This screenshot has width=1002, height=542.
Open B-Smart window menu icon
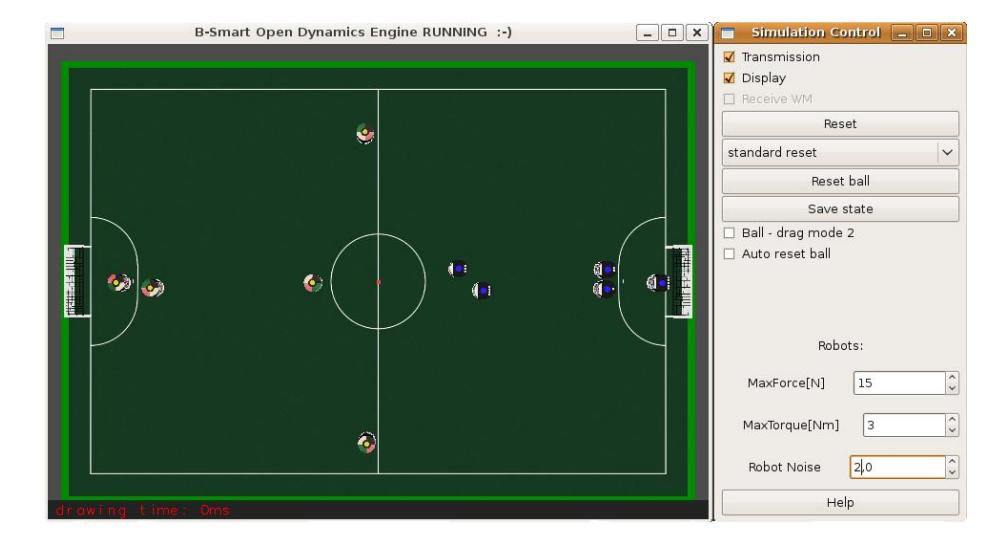[57, 33]
